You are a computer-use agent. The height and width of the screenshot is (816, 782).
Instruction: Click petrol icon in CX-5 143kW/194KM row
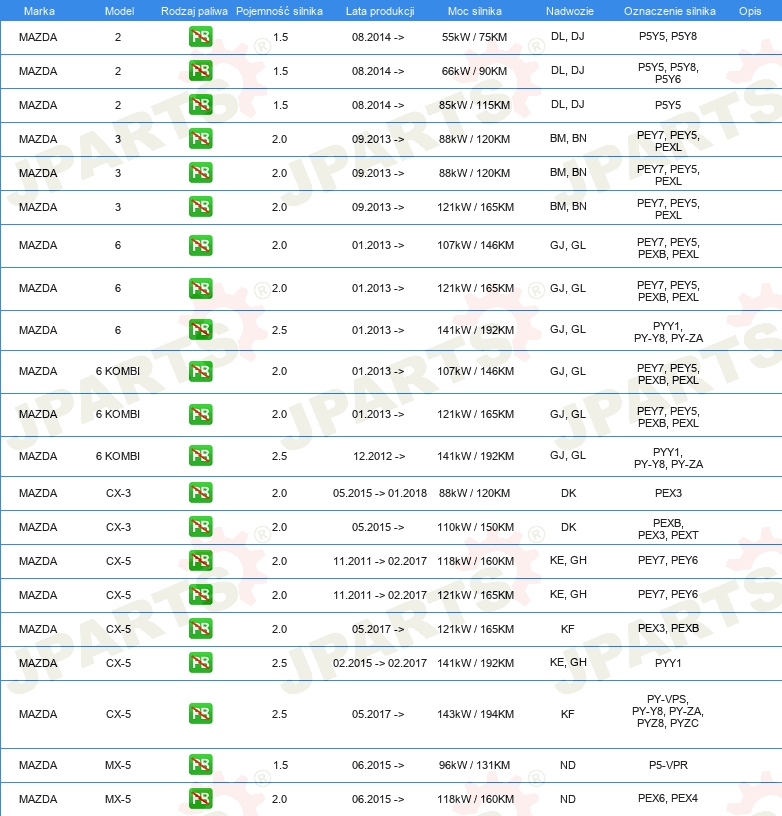tap(200, 713)
